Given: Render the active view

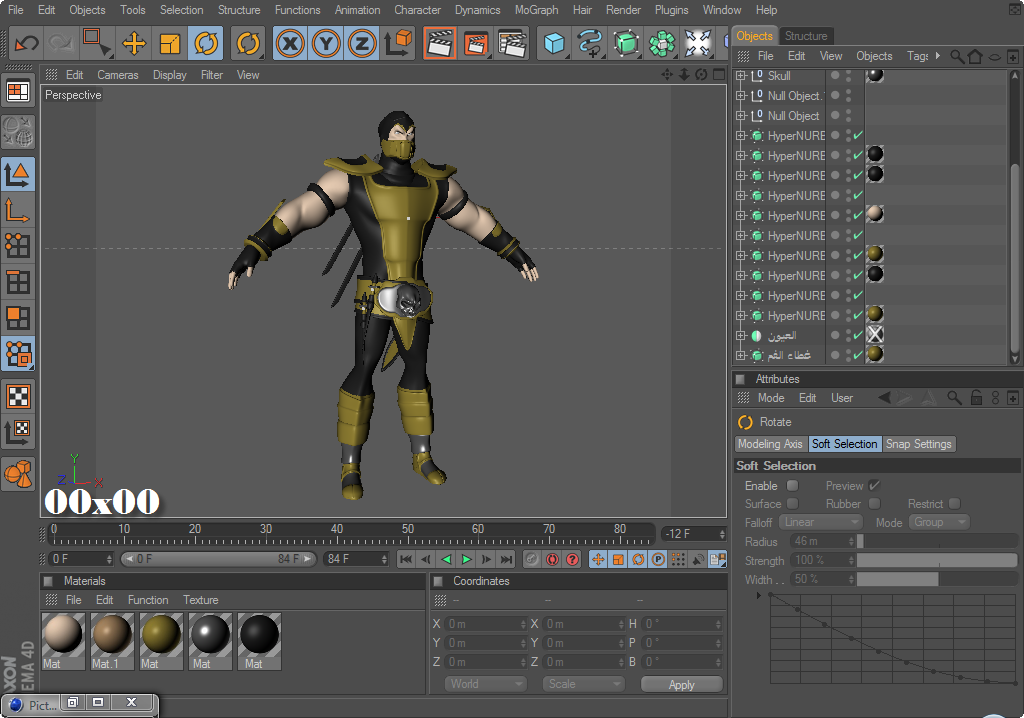Looking at the screenshot, I should 440,43.
